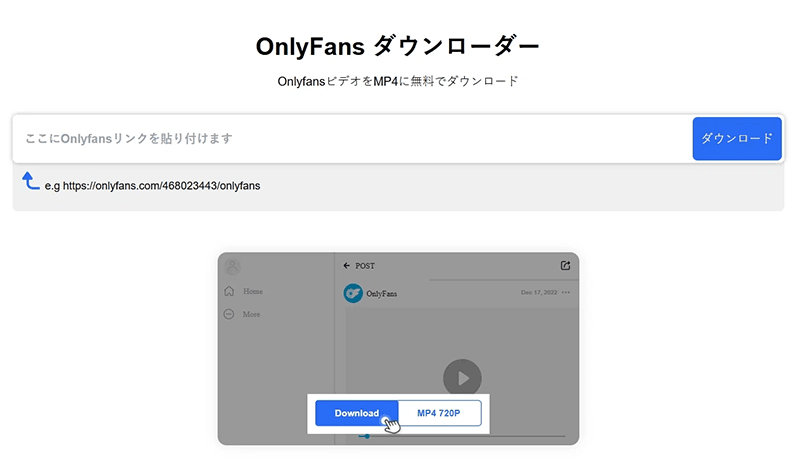Viewport: 800px width, 461px height.
Task: Click the profile avatar icon in sidebar
Action: (232, 266)
